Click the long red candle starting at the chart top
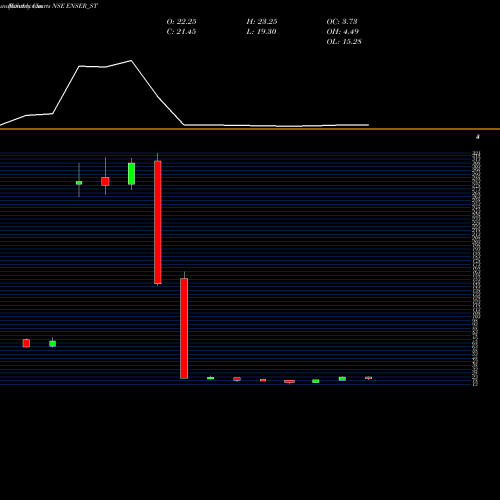500x500 pixels. pyautogui.click(x=158, y=222)
